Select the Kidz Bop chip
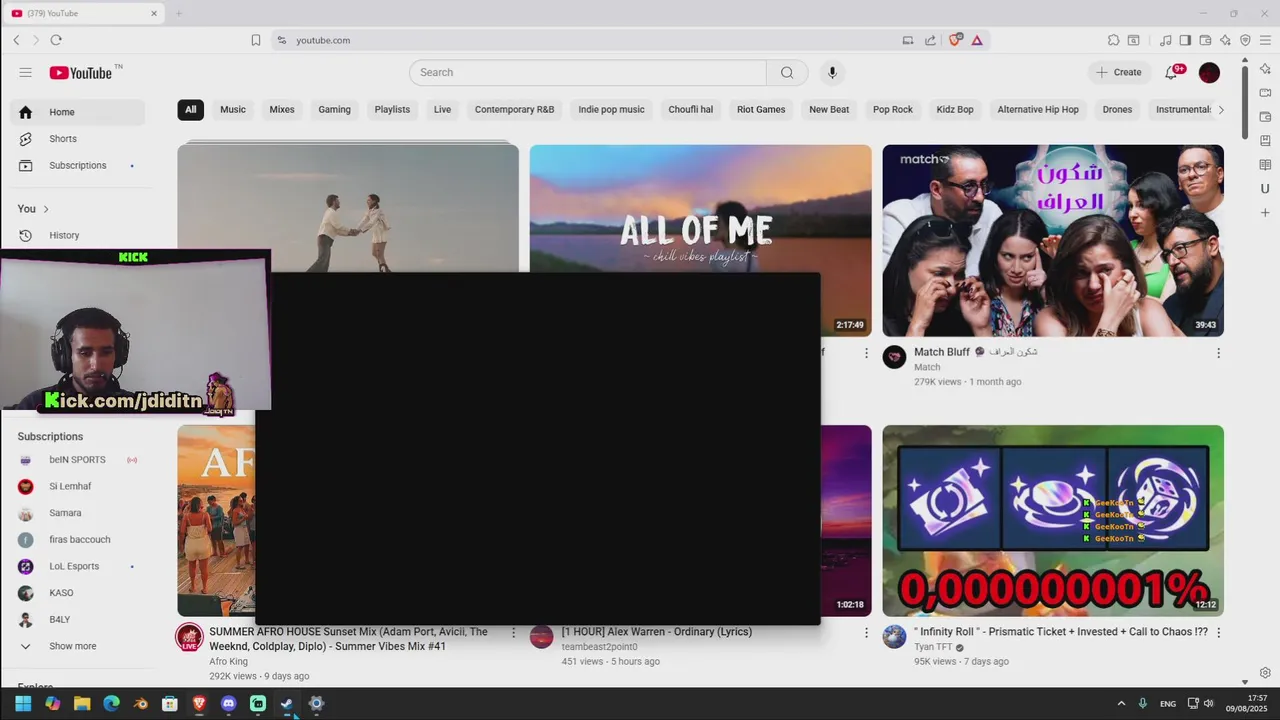The height and width of the screenshot is (720, 1280). 955,109
